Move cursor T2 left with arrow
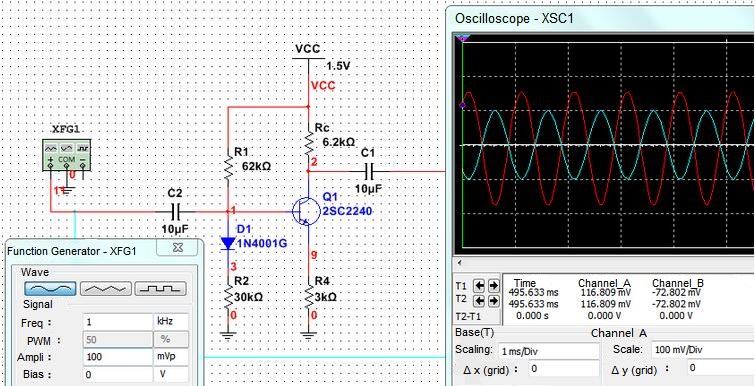The image size is (755, 386). click(x=479, y=301)
